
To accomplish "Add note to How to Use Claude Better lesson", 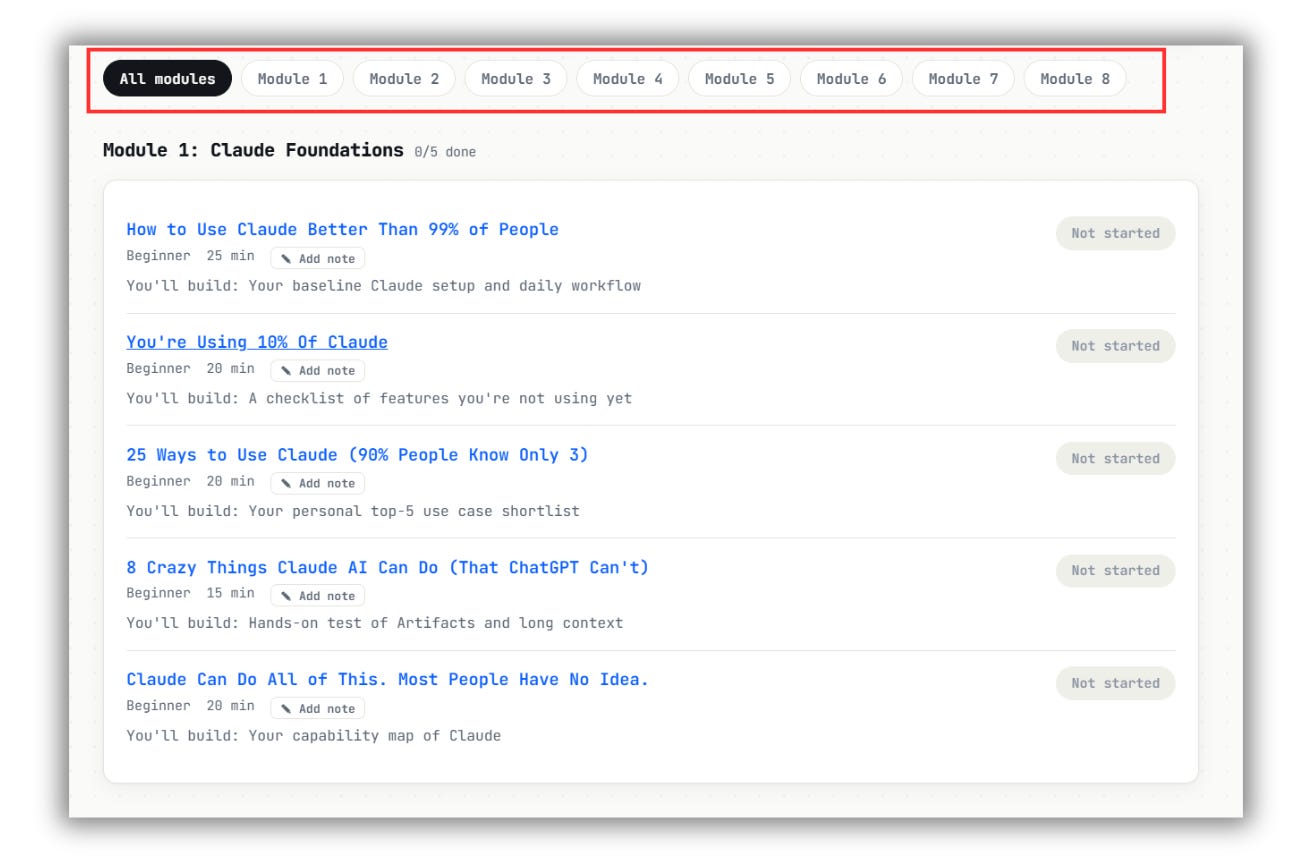I will [x=318, y=258].
